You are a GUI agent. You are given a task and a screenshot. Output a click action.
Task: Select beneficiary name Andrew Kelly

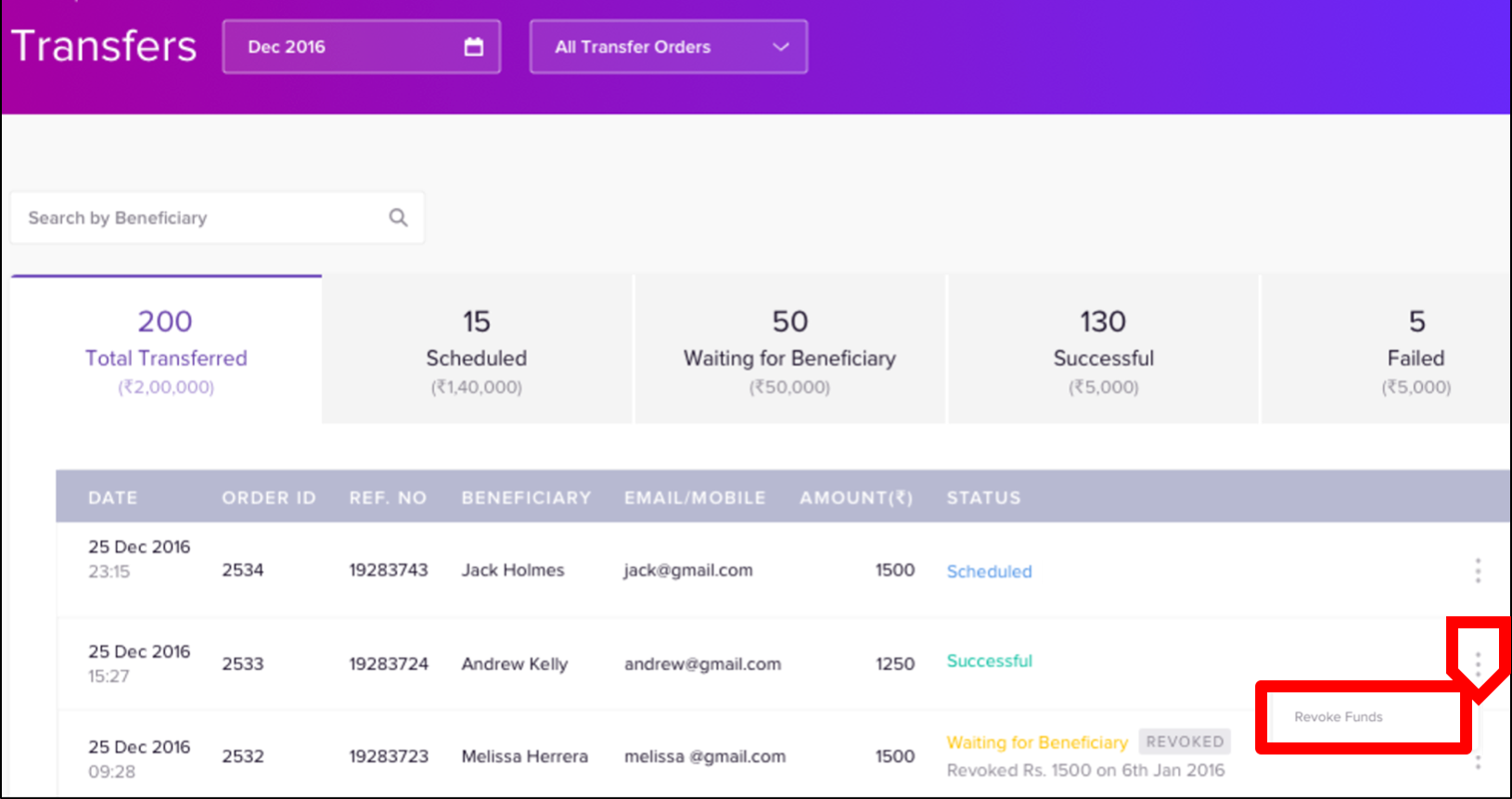[515, 664]
